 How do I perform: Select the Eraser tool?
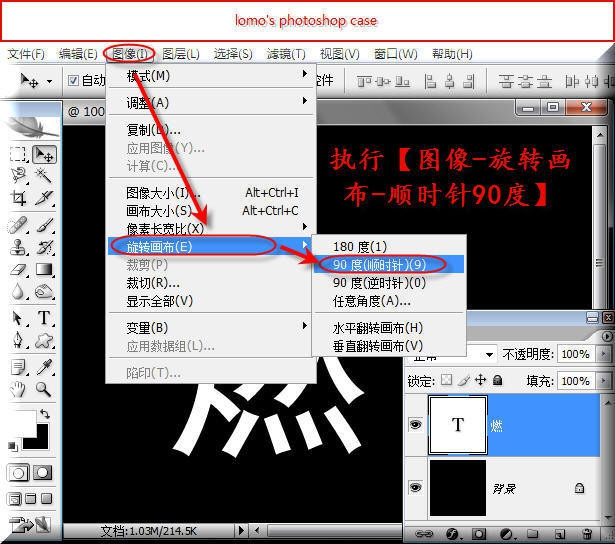tap(18, 269)
